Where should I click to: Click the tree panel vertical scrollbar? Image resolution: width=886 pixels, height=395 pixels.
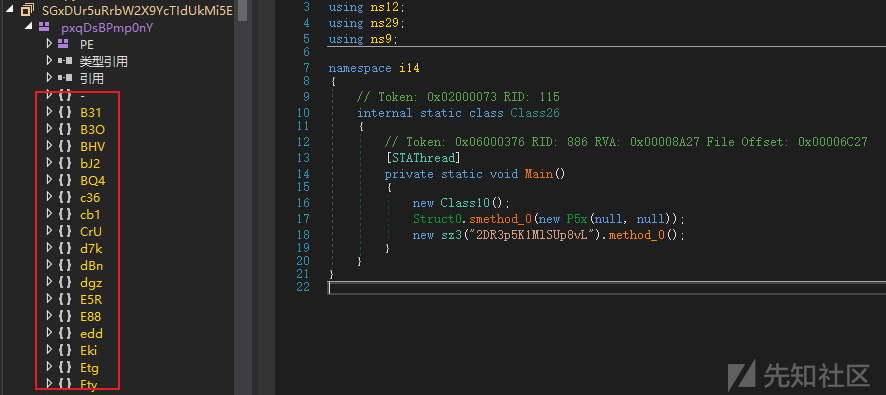(x=241, y=198)
